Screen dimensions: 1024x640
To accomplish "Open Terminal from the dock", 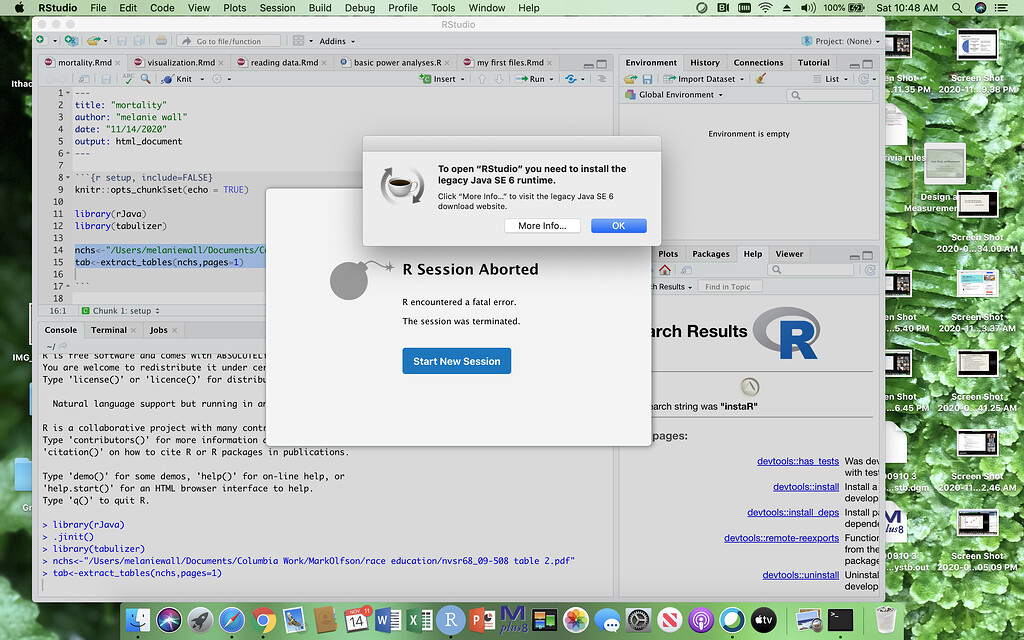I will click(840, 620).
